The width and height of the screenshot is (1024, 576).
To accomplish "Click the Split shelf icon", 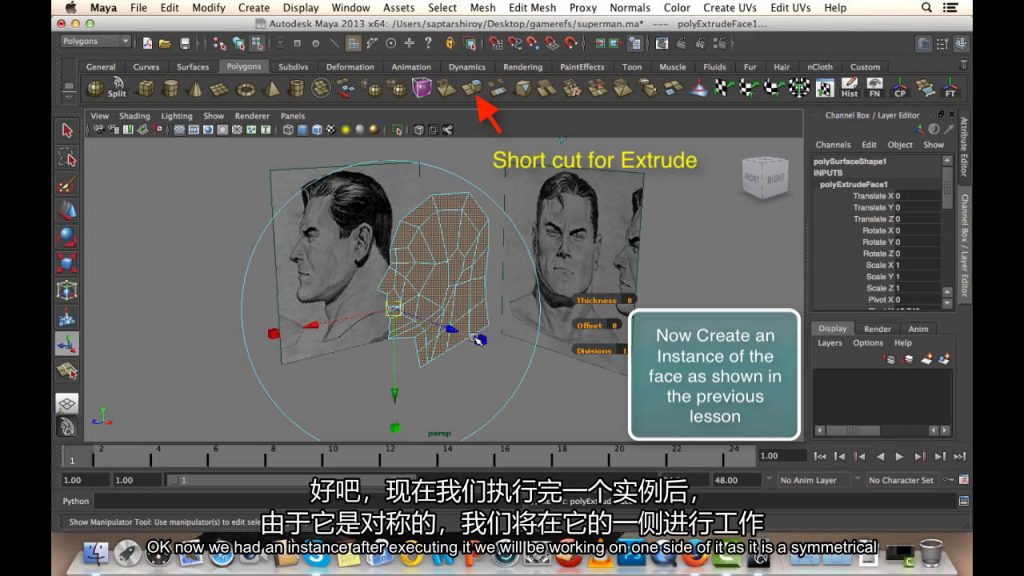I will (118, 88).
